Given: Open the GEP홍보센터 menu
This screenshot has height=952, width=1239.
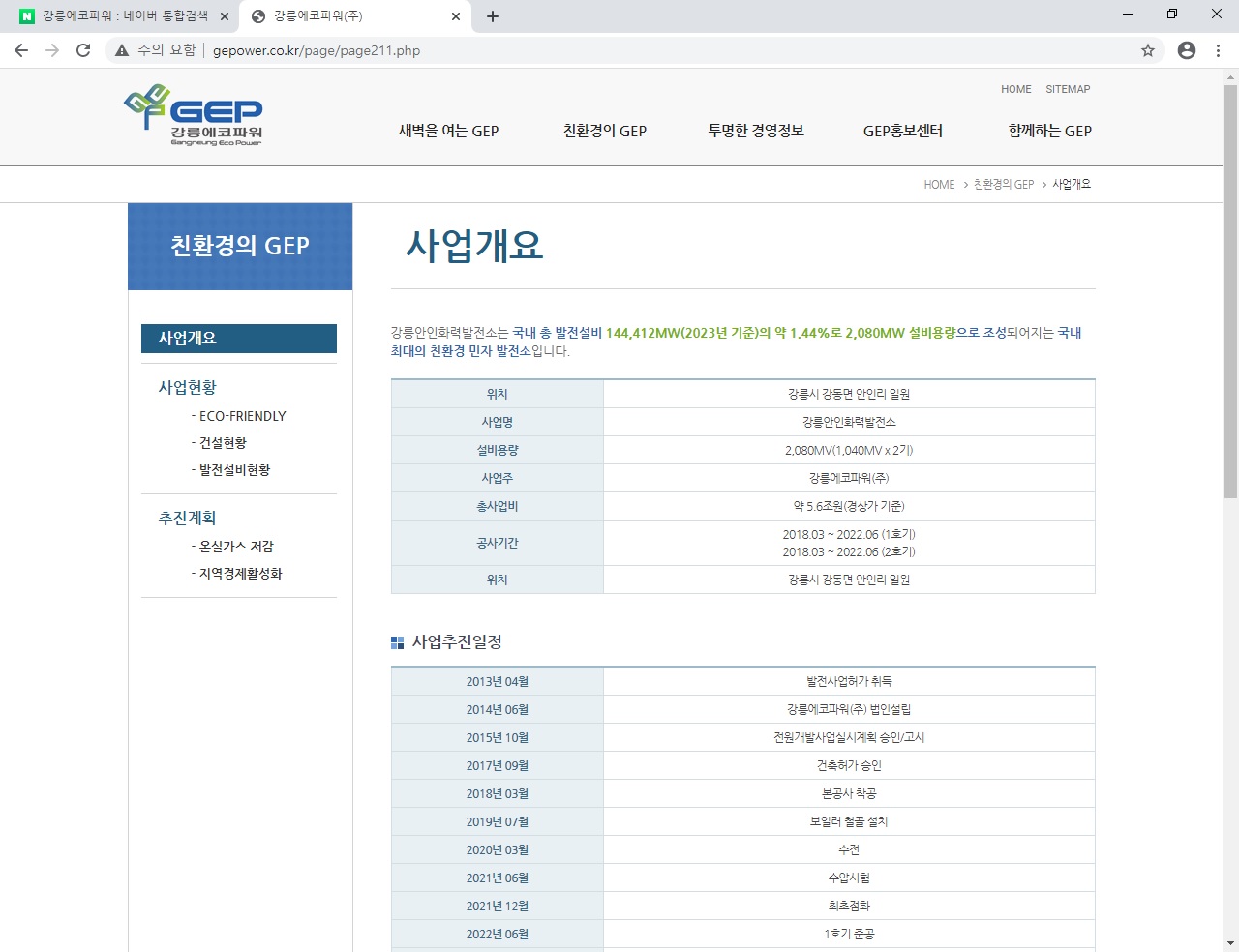Looking at the screenshot, I should coord(903,131).
